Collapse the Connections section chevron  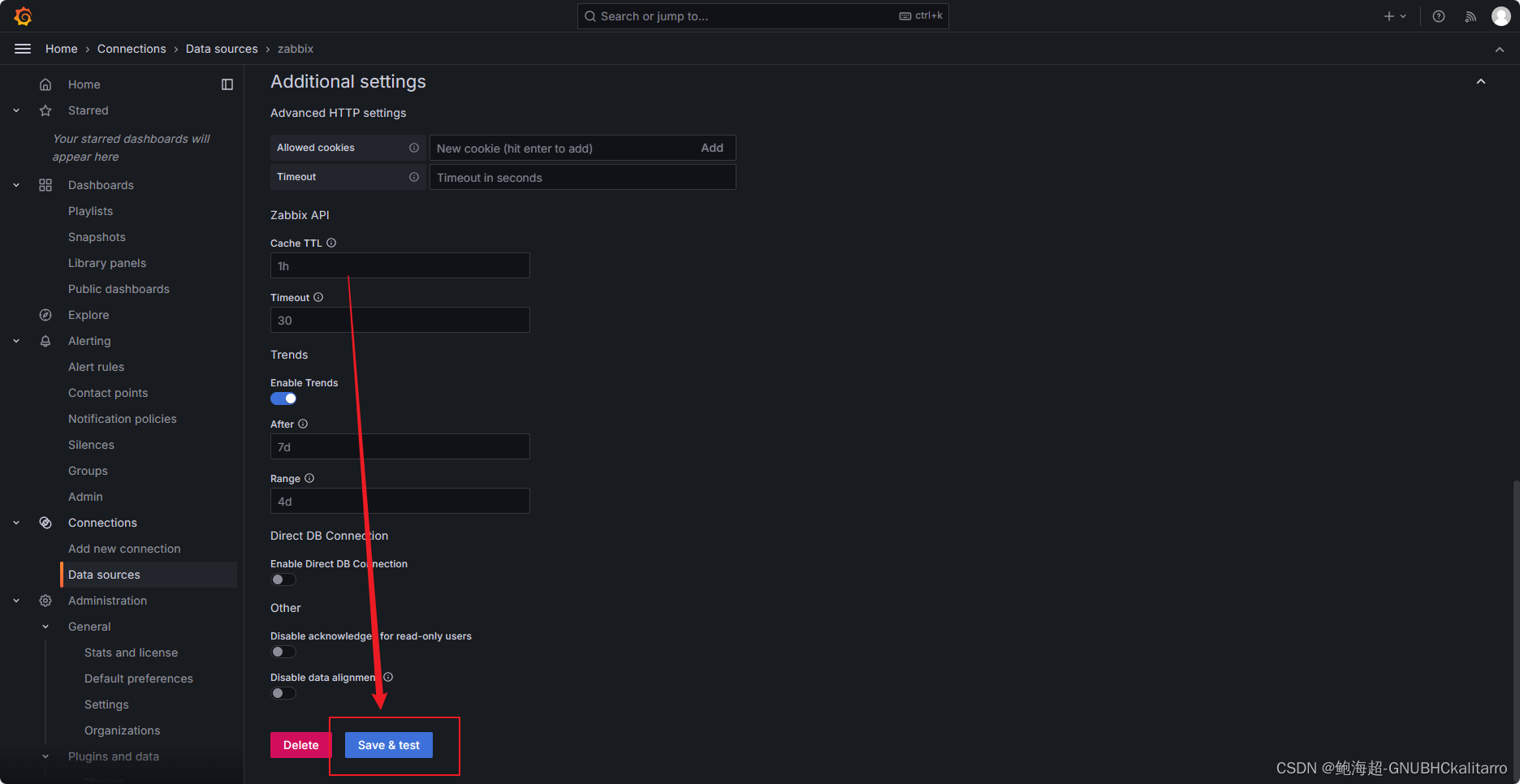pyautogui.click(x=16, y=523)
